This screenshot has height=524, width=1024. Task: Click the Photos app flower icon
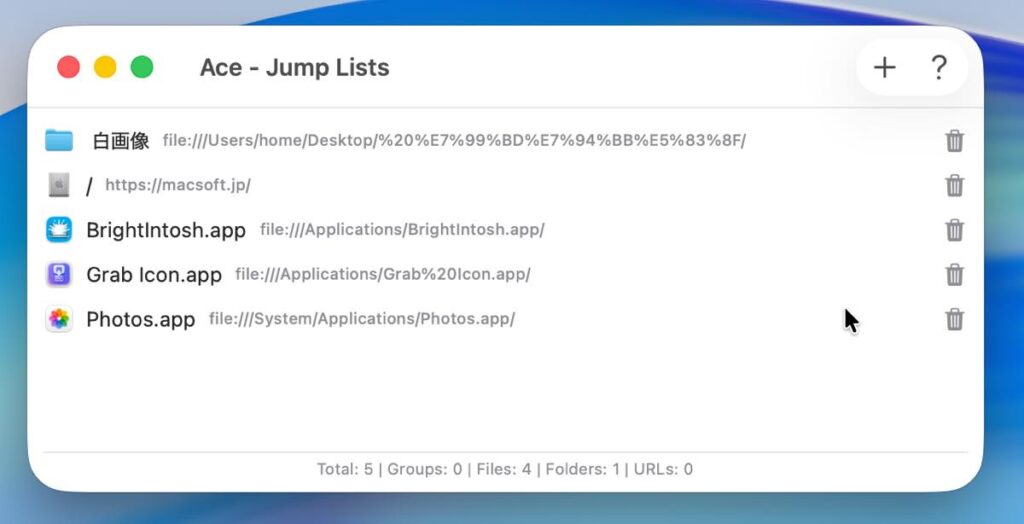click(60, 320)
